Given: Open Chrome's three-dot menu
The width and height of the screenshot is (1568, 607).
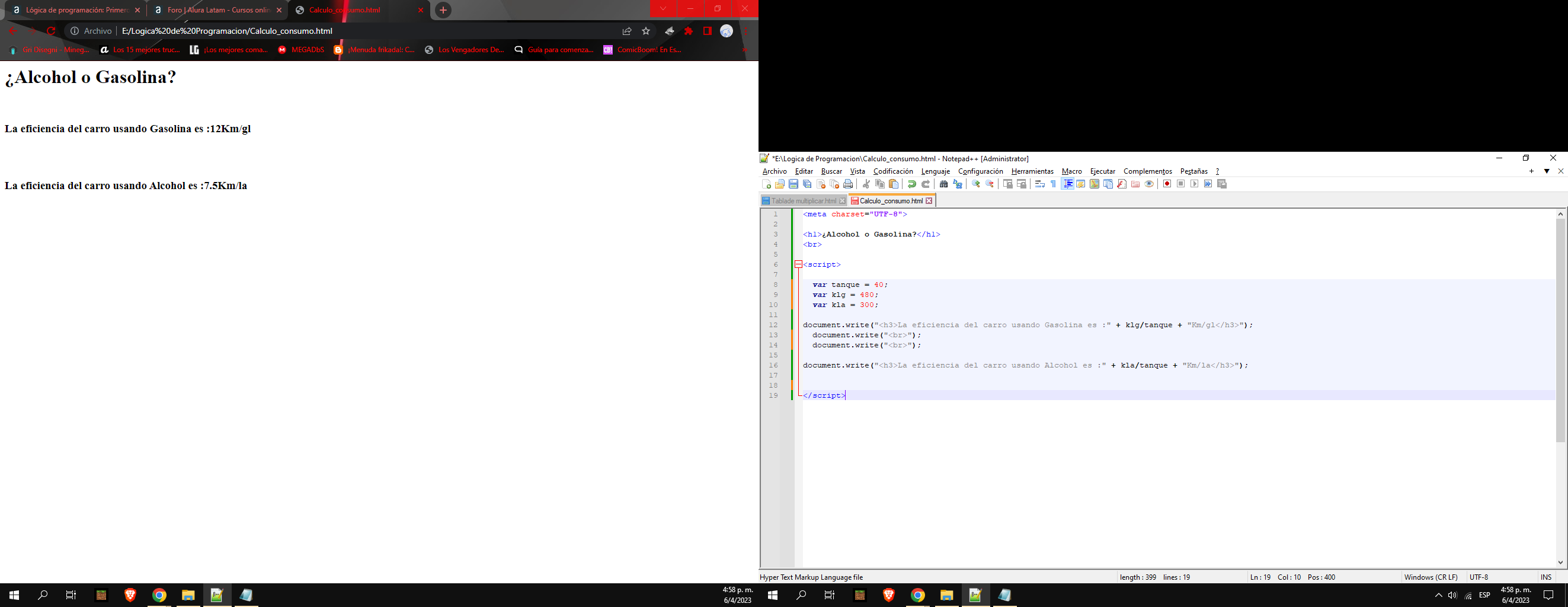Looking at the screenshot, I should click(x=745, y=31).
